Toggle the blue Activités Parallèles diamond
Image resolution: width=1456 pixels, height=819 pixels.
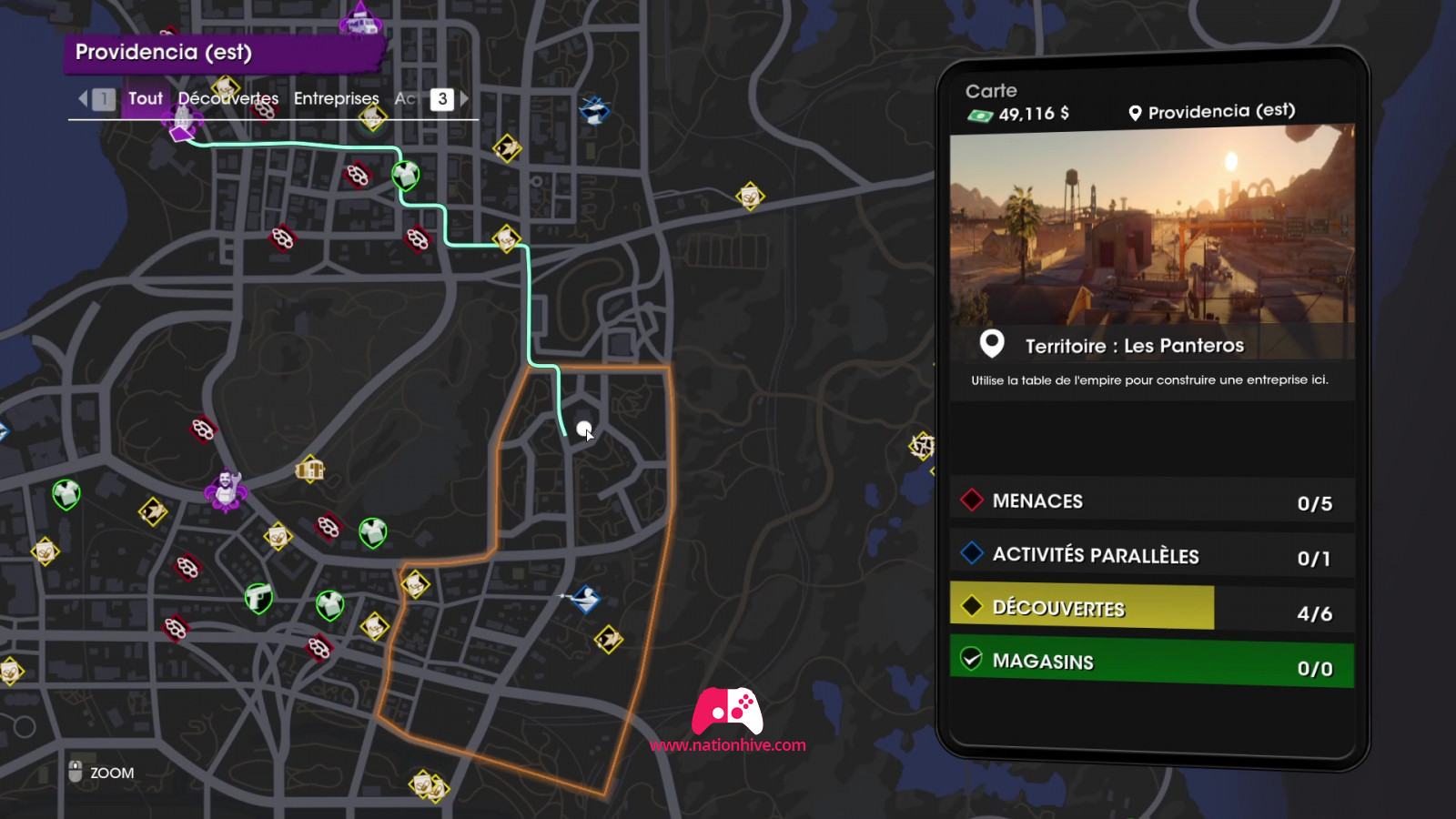click(972, 552)
